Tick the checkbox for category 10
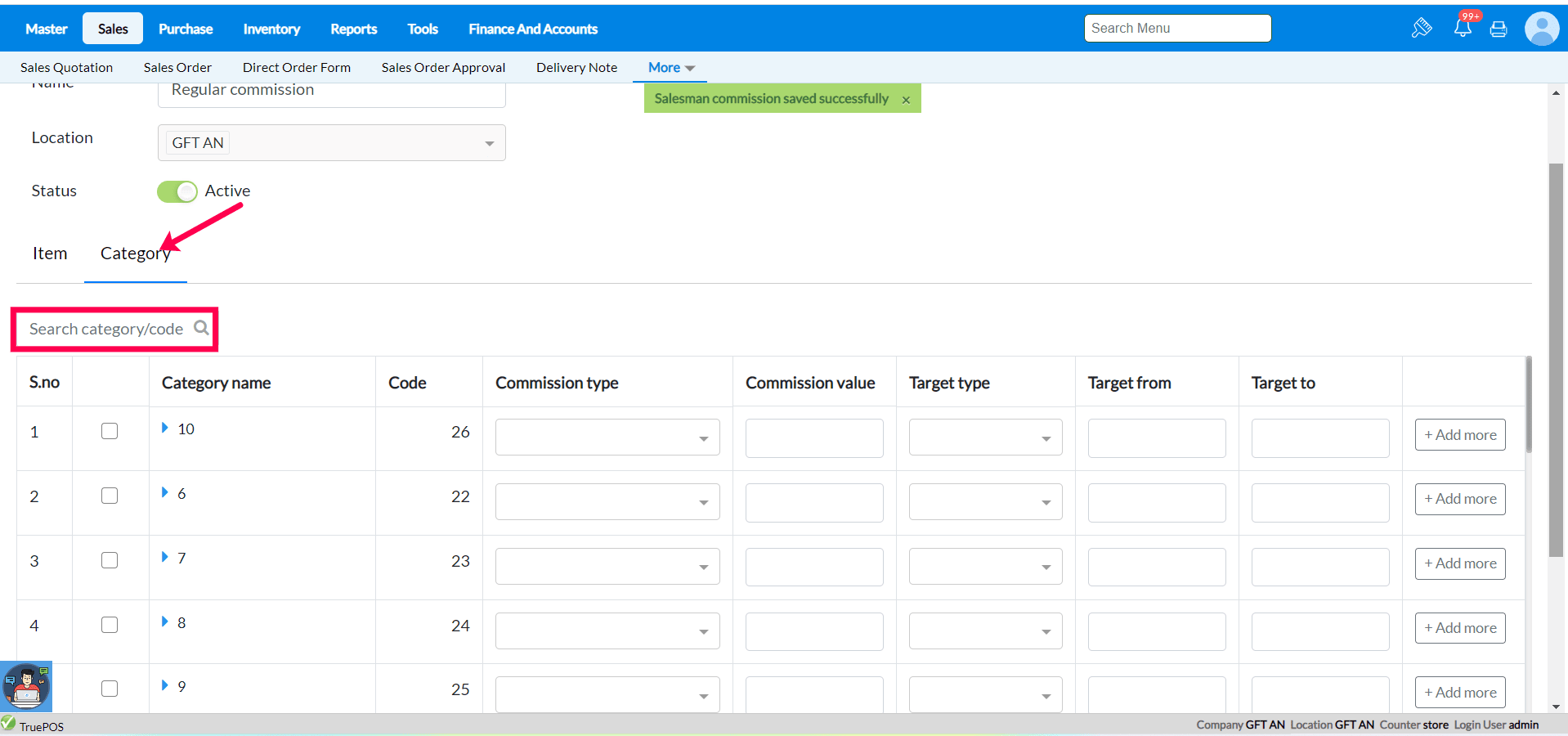1568x736 pixels. (x=110, y=431)
